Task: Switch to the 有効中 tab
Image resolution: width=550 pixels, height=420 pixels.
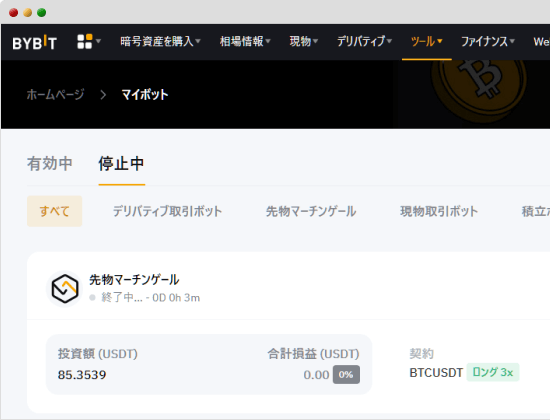Action: (50, 164)
